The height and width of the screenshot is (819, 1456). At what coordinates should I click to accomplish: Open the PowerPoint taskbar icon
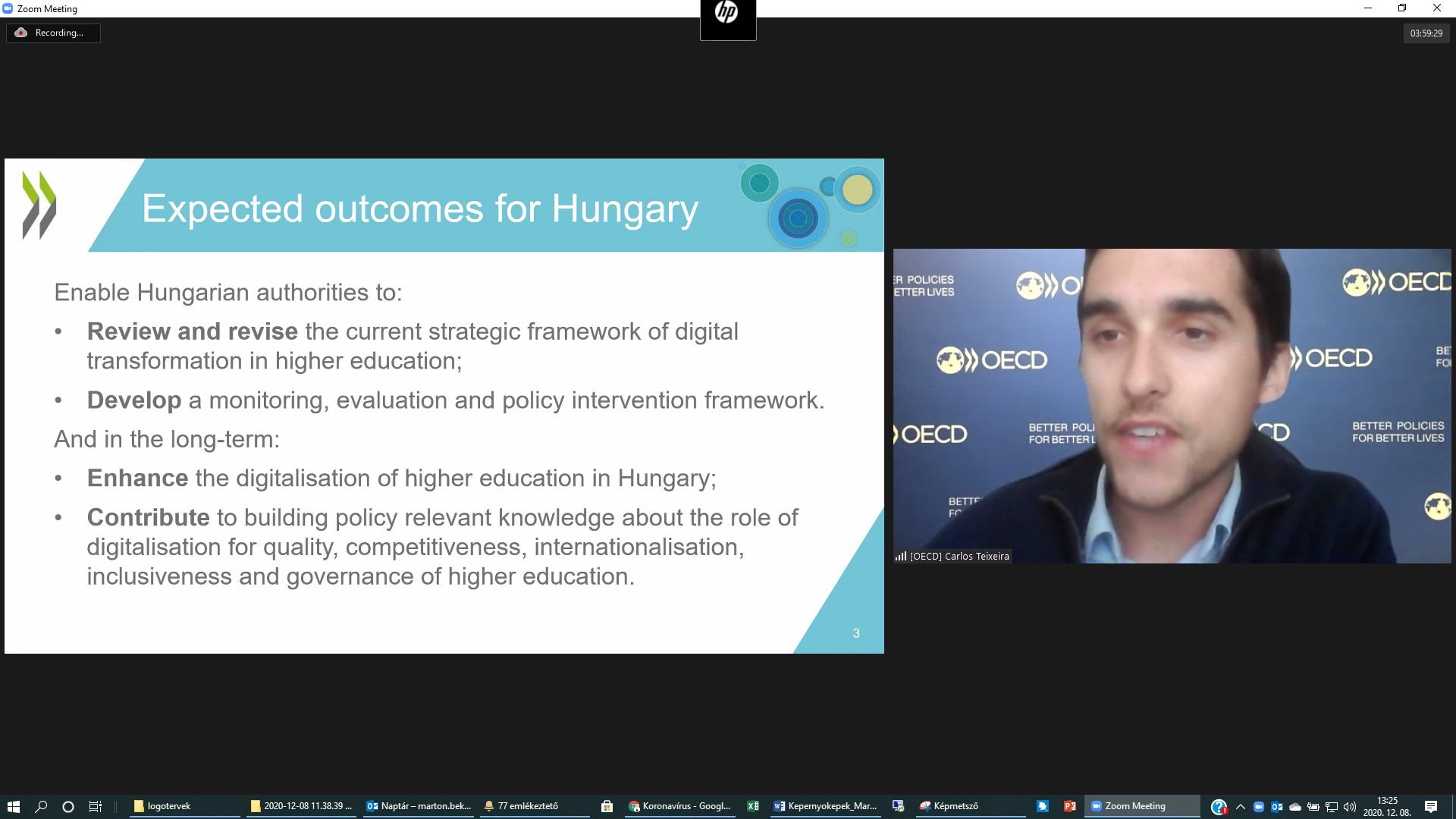coord(1069,806)
